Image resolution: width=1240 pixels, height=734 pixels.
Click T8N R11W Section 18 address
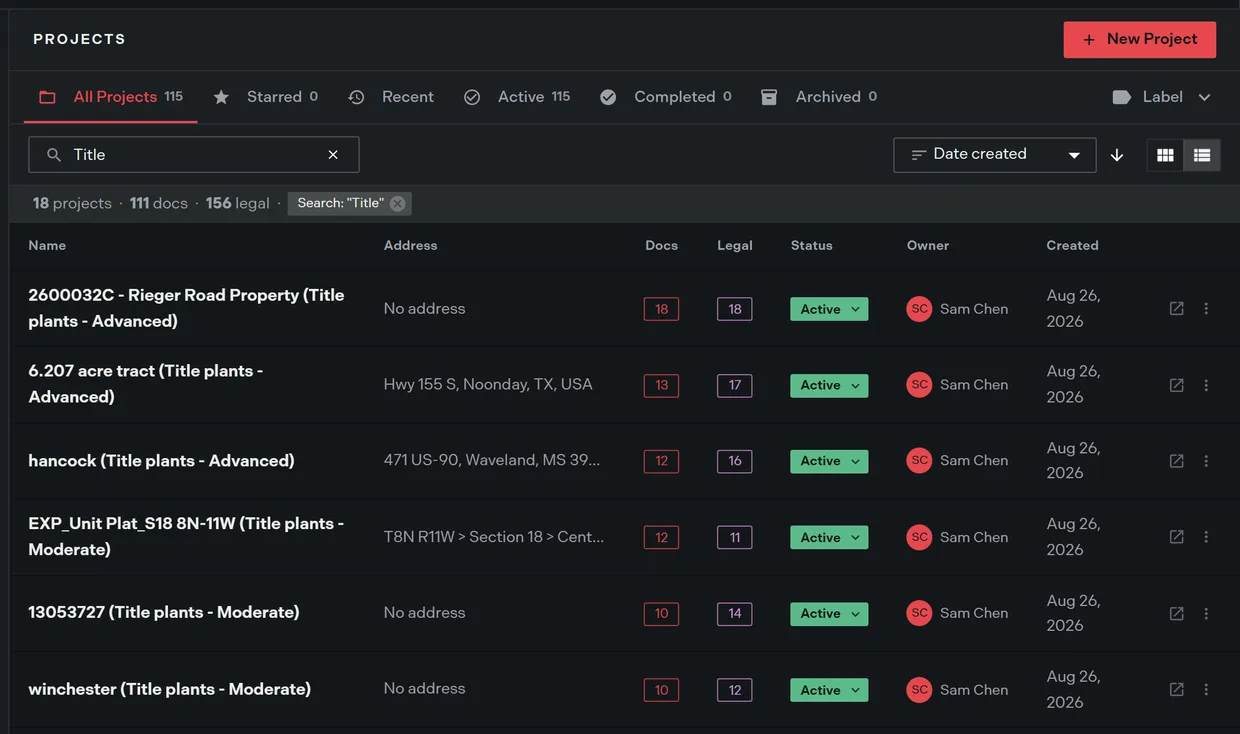pyautogui.click(x=494, y=537)
